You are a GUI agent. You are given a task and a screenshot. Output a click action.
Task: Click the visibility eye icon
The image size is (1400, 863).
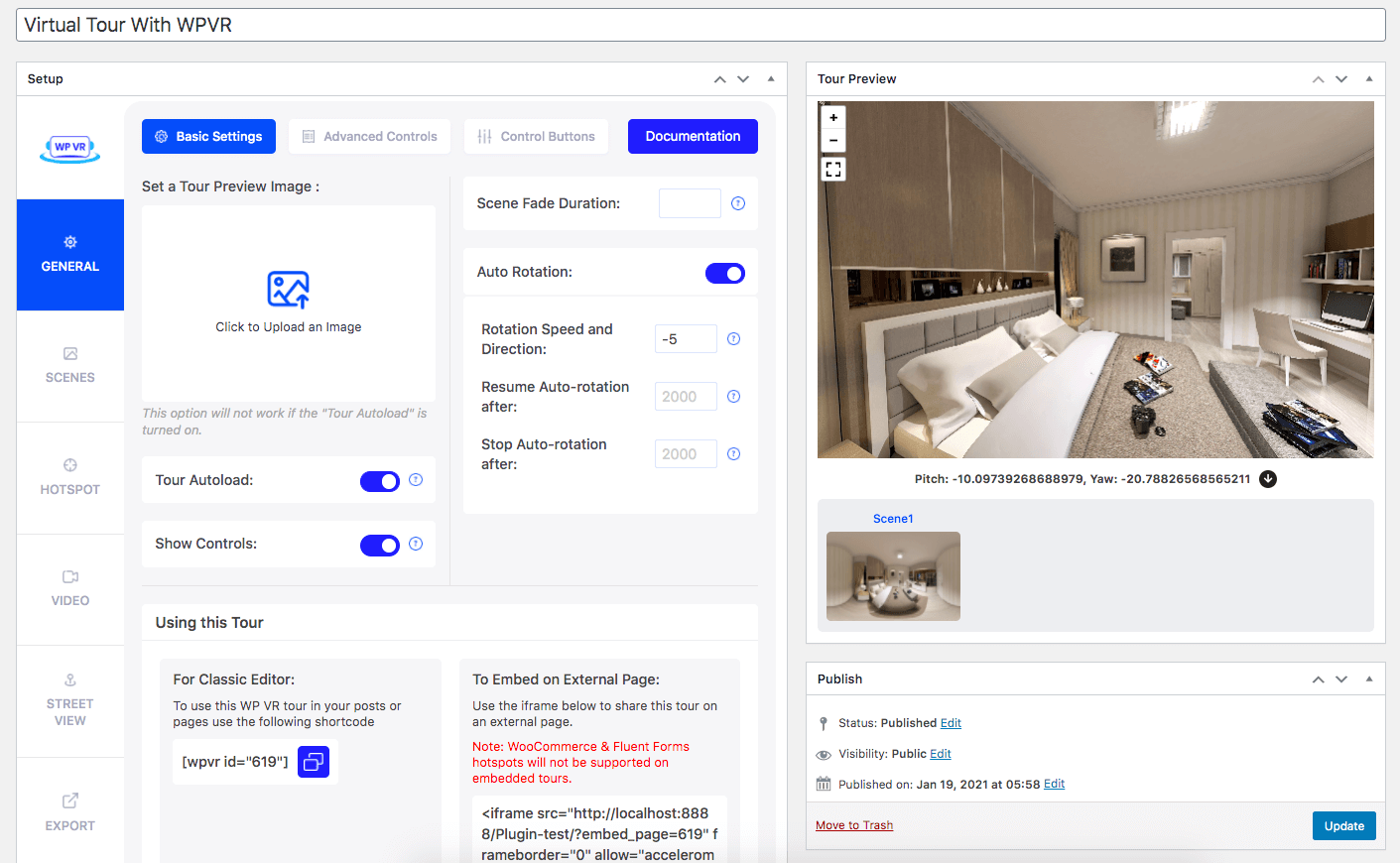[x=824, y=754]
